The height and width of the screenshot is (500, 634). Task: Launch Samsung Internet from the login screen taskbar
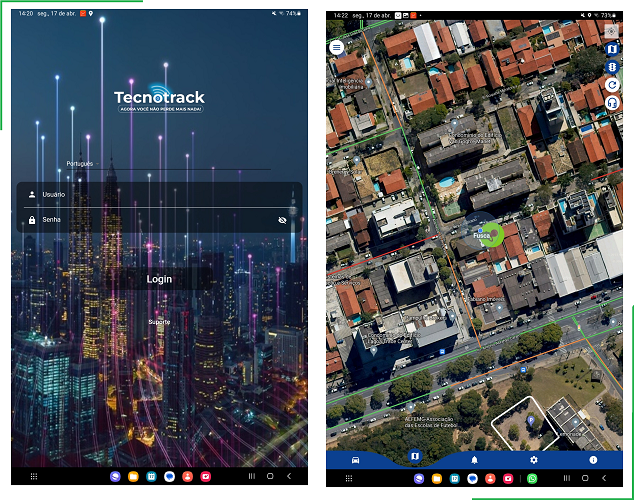(115, 477)
